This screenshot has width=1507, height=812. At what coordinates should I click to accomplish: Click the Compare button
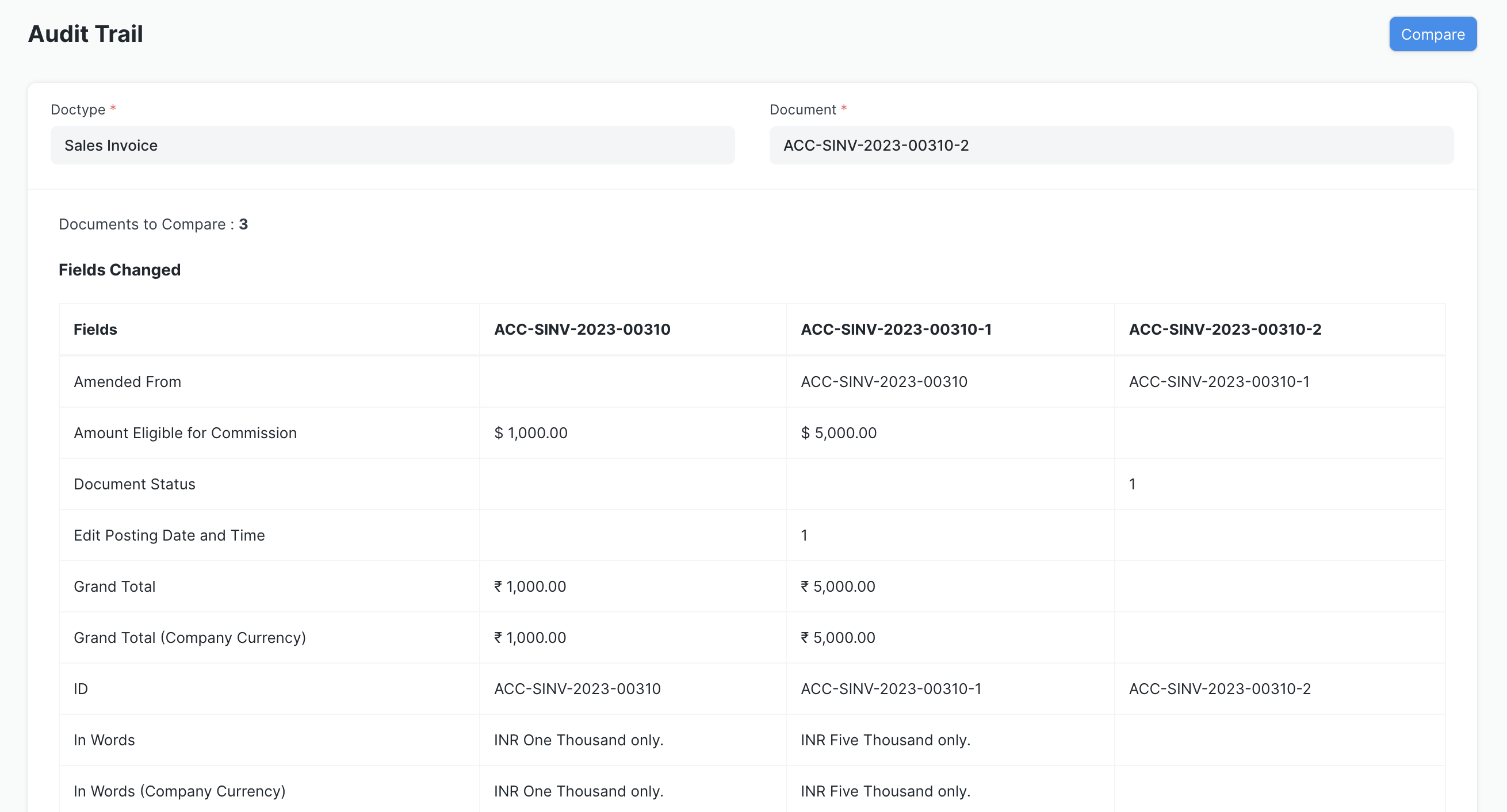pyautogui.click(x=1433, y=33)
